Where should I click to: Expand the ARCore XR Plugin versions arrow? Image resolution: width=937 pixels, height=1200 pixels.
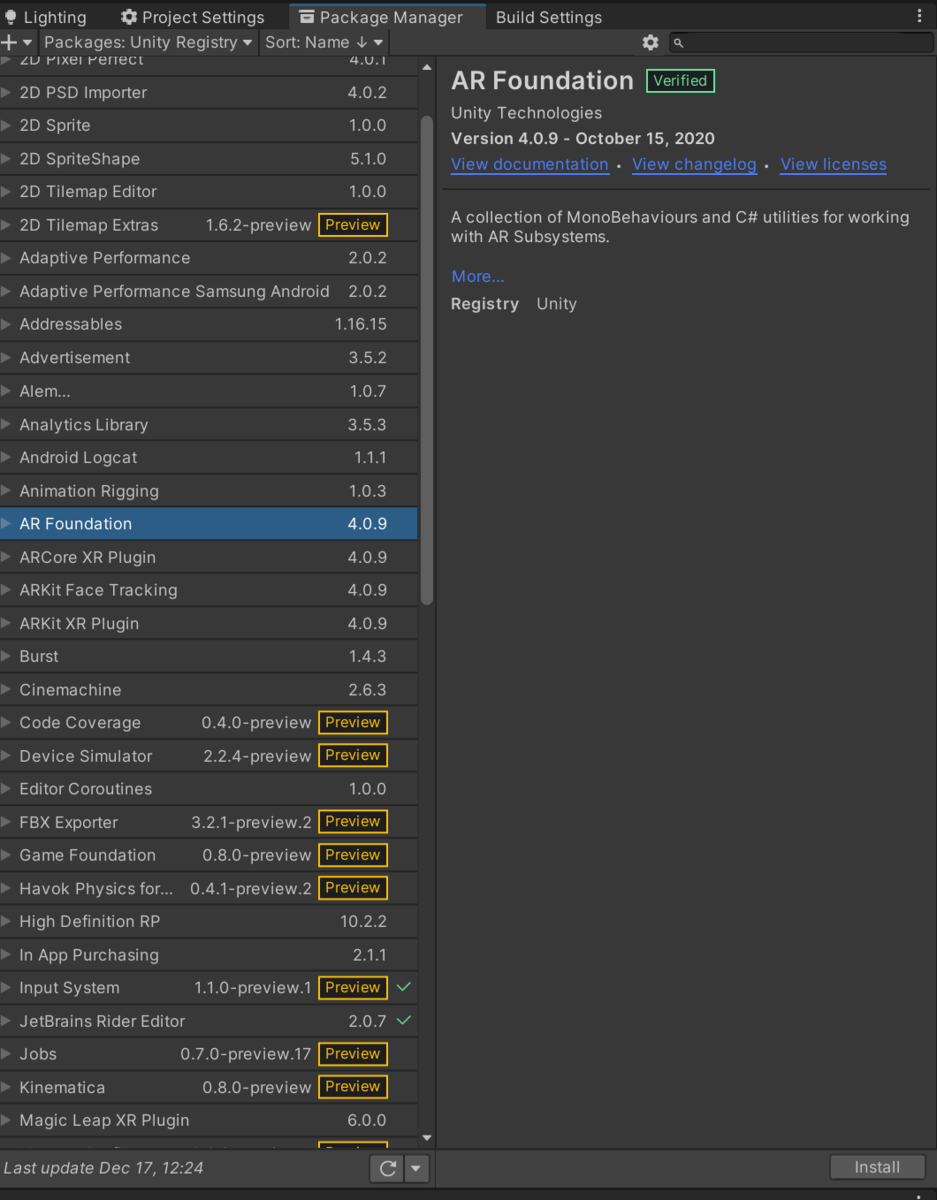tap(7, 557)
